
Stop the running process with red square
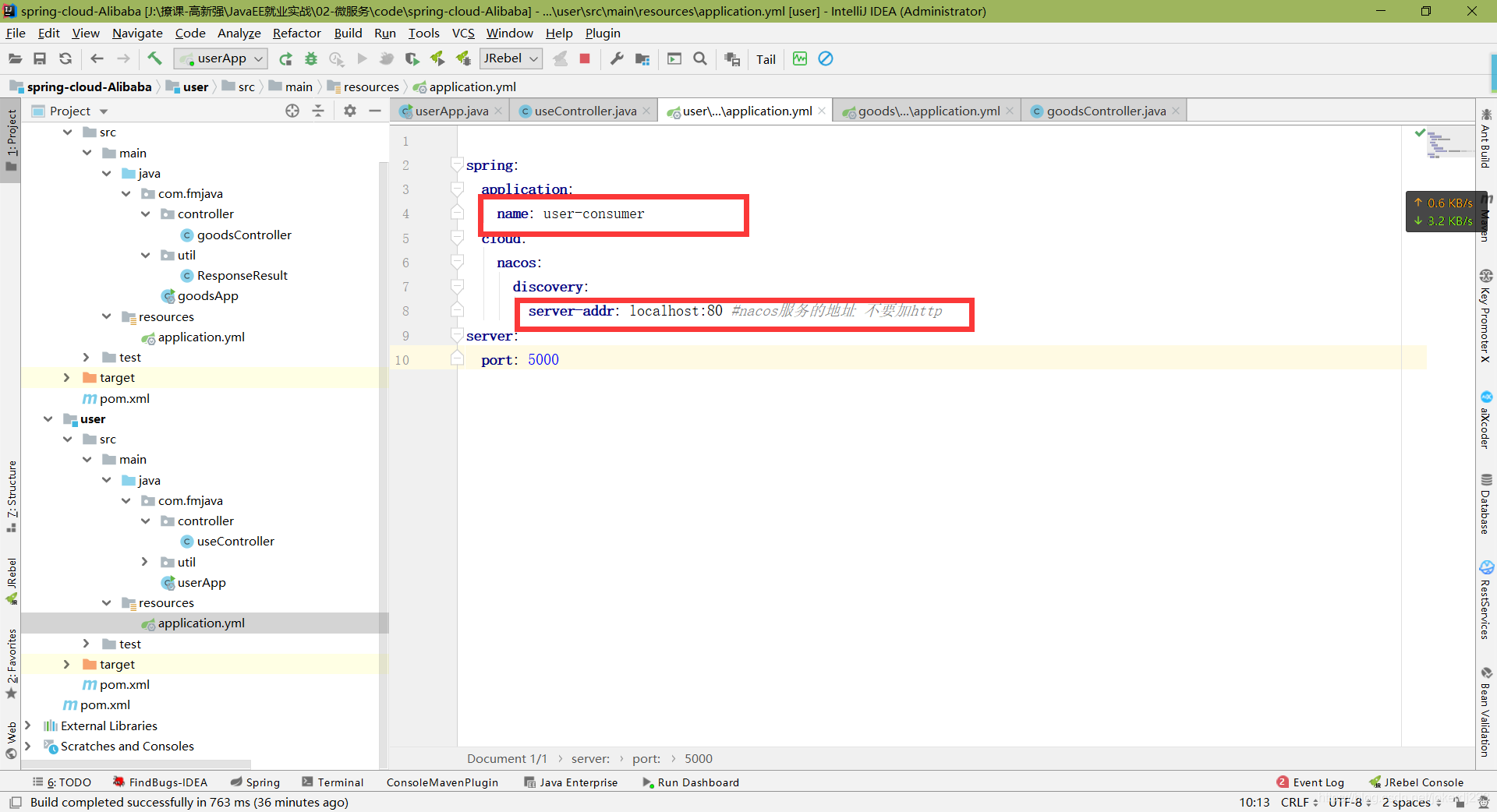pos(585,58)
